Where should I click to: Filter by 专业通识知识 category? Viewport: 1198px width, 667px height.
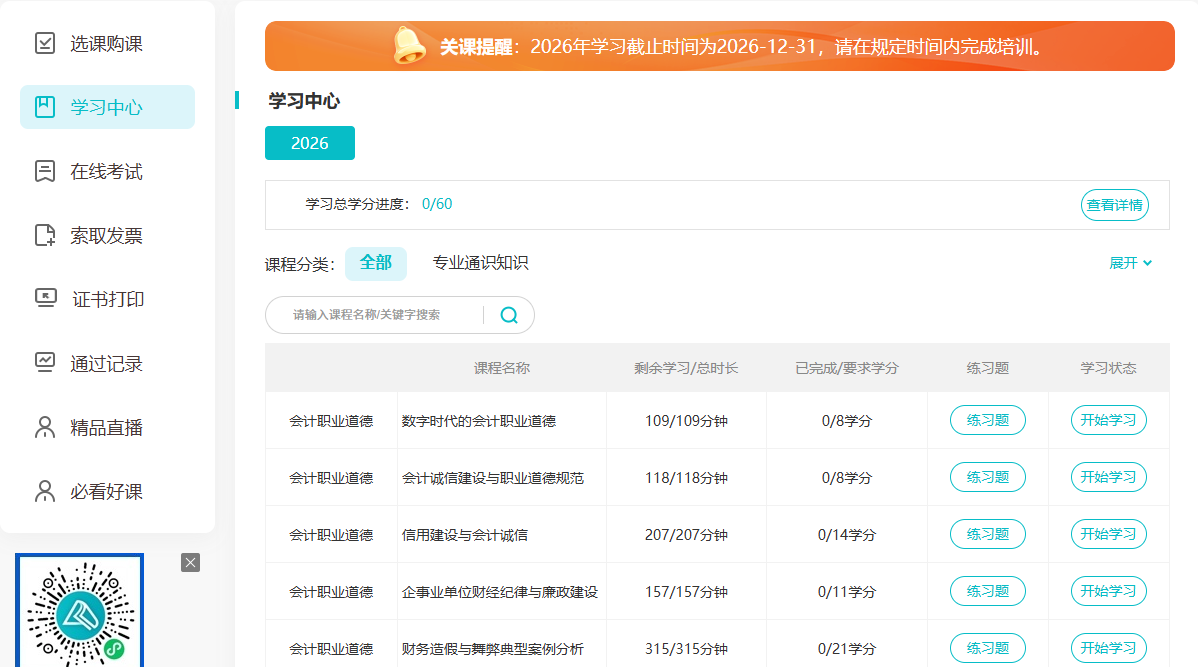pos(480,263)
